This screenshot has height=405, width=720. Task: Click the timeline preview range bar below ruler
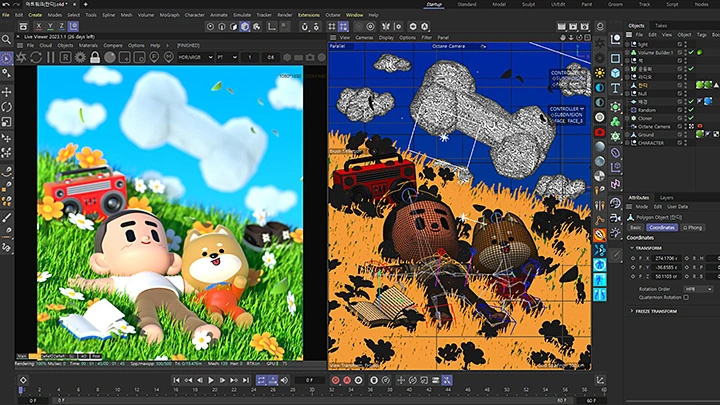click(x=312, y=400)
